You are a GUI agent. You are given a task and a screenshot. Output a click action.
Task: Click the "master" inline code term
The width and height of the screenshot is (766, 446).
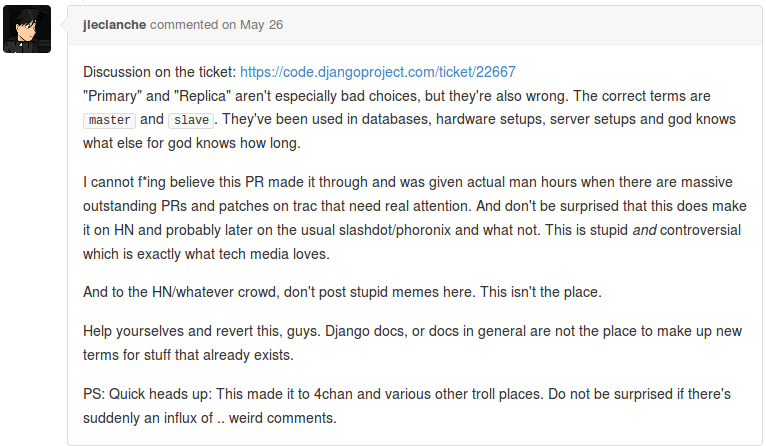109,120
